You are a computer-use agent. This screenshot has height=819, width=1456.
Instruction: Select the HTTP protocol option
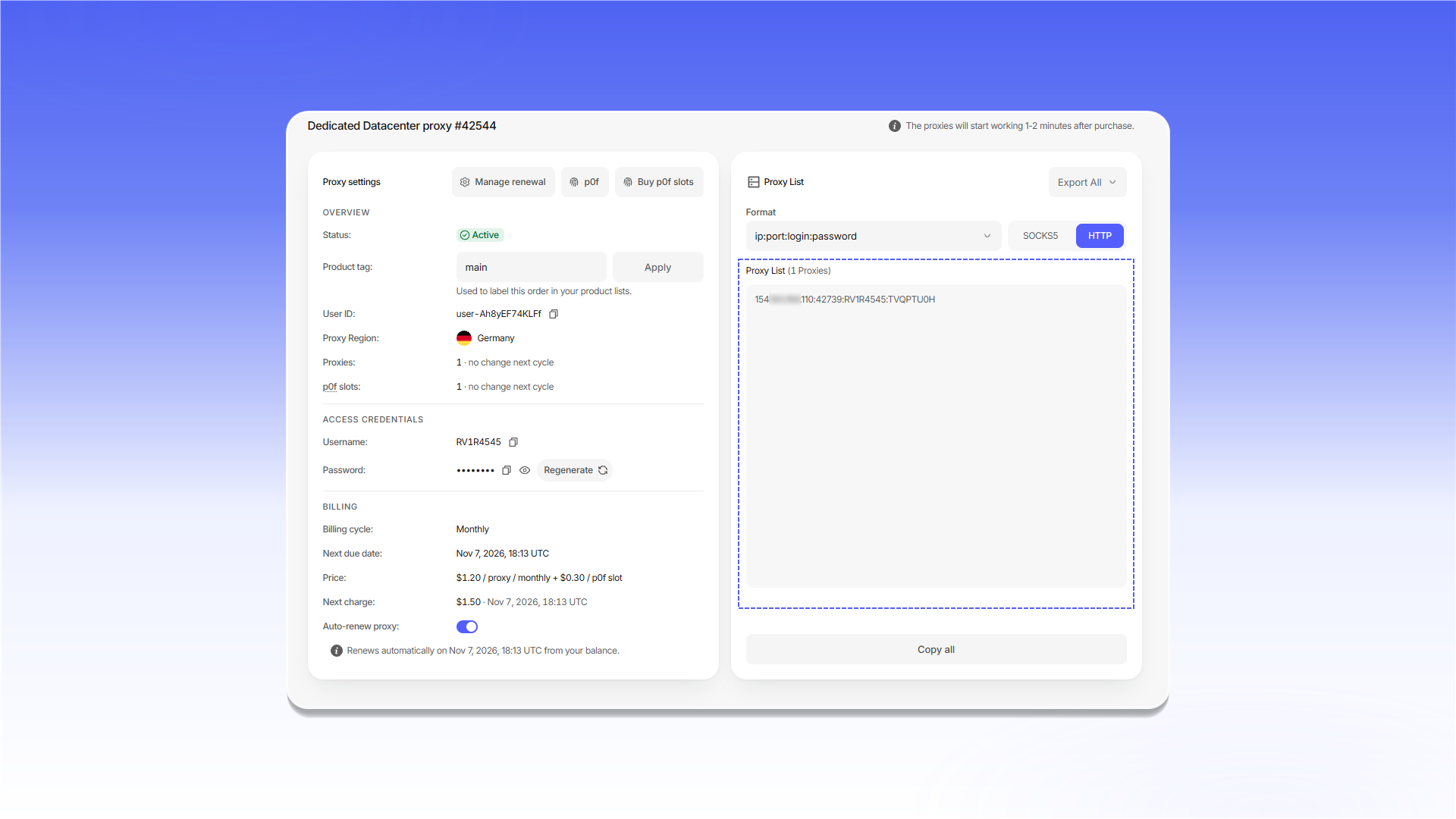click(x=1100, y=236)
